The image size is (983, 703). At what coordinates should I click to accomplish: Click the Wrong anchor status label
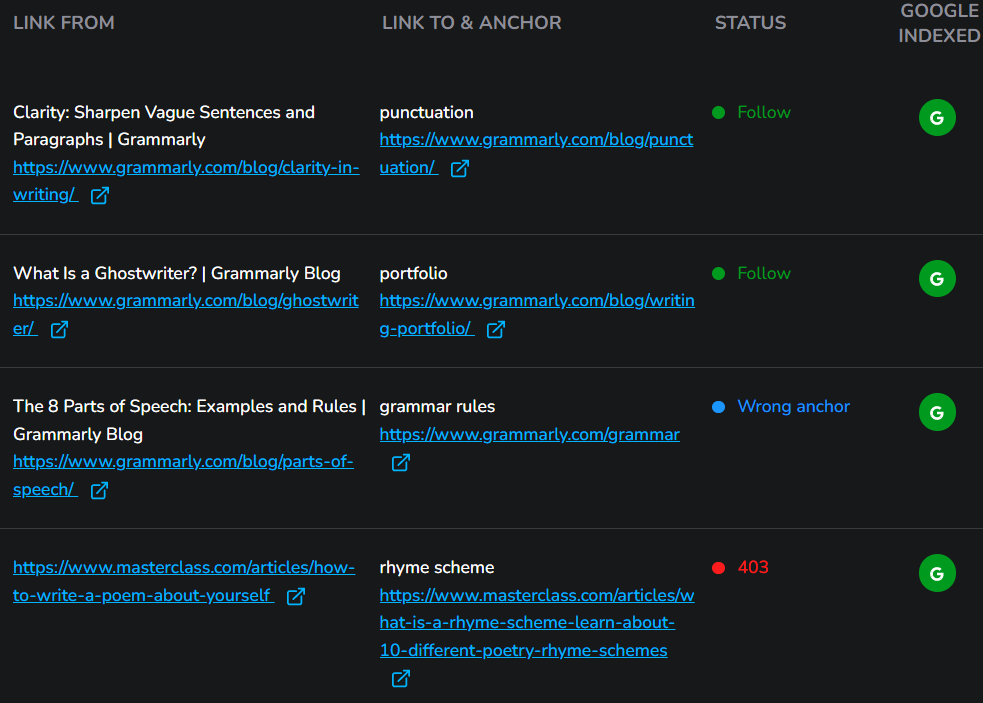pyautogui.click(x=794, y=407)
